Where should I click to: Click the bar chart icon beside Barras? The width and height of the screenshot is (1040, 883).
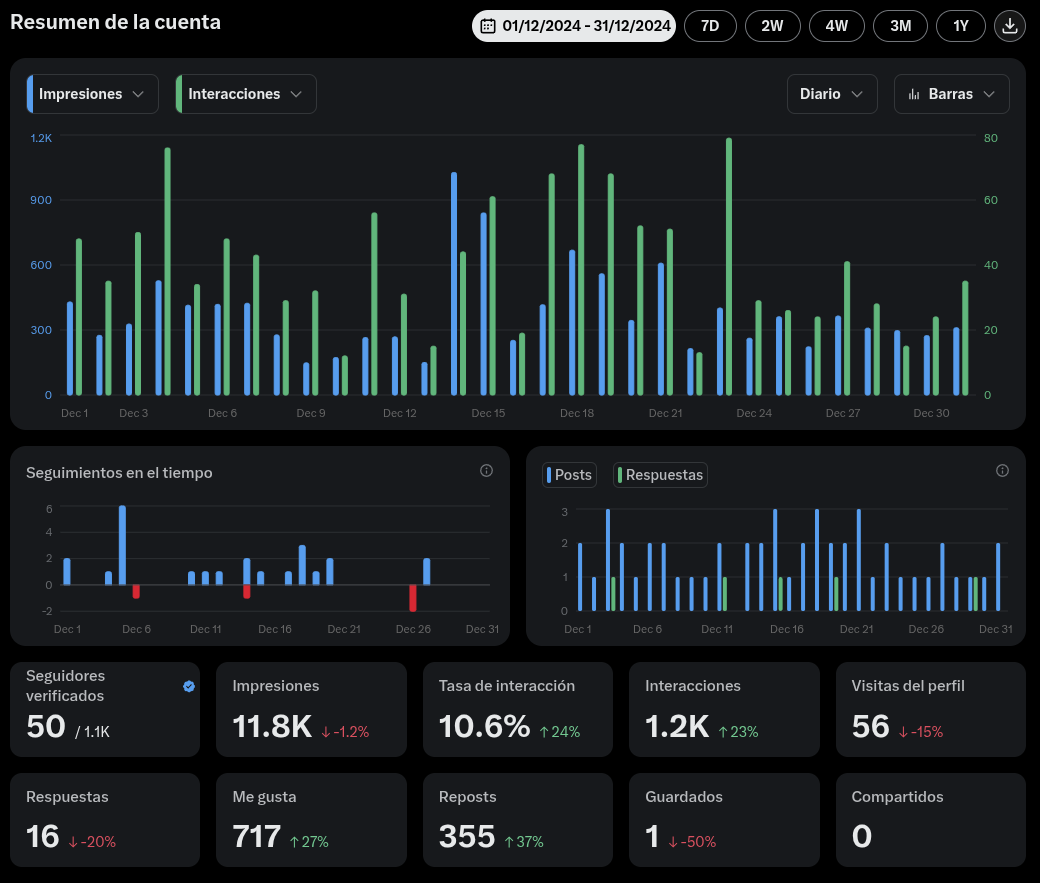[914, 94]
